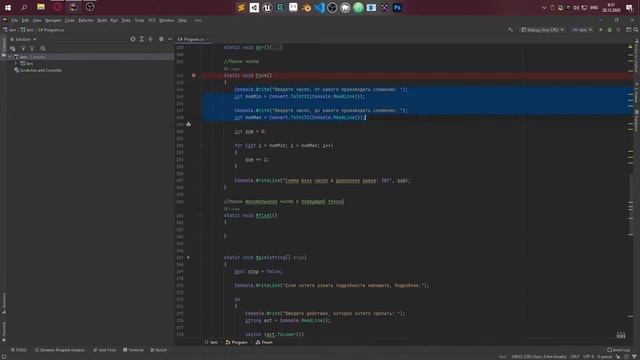
Task: Open the run configuration dropdown
Action: (582, 30)
